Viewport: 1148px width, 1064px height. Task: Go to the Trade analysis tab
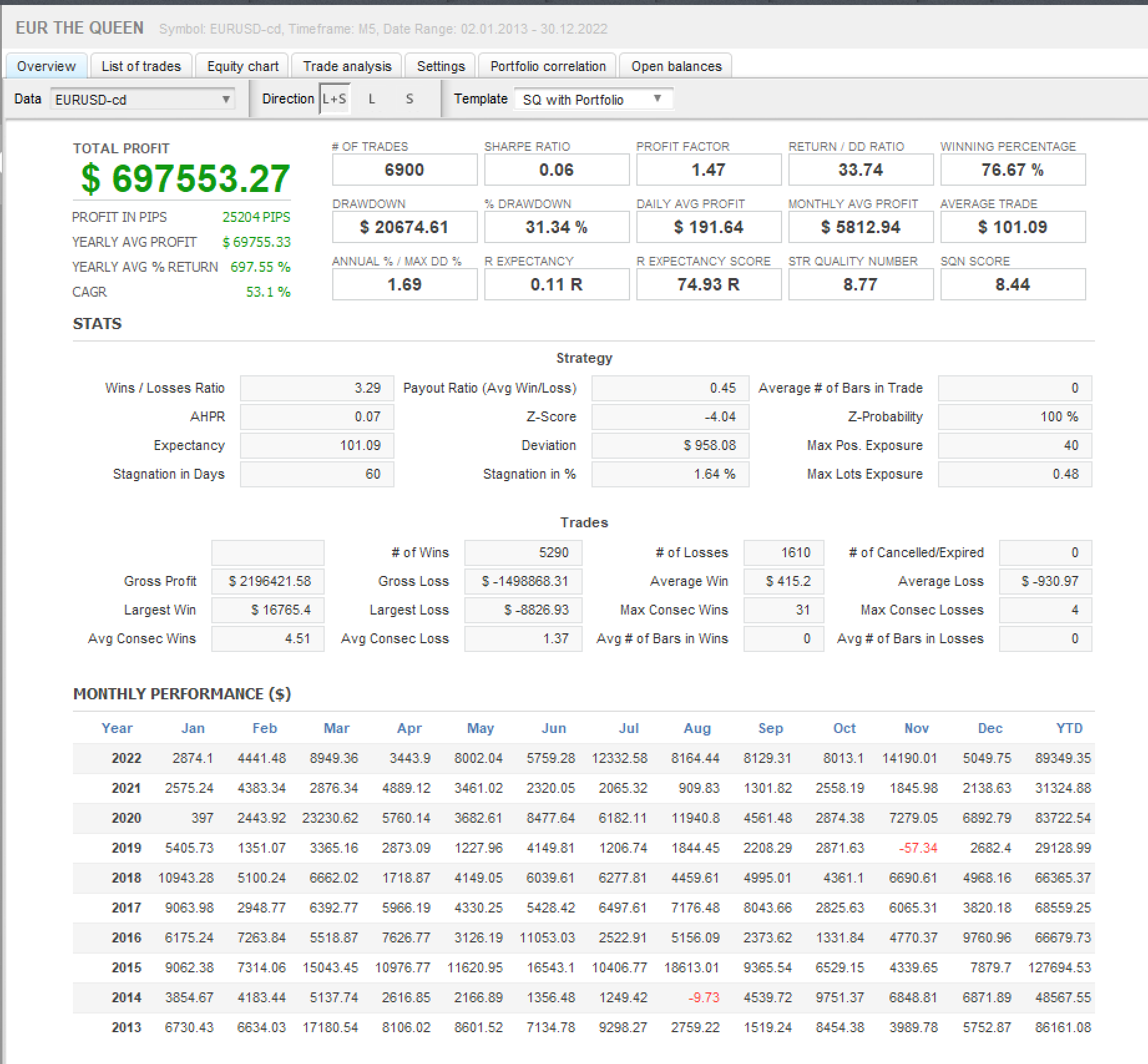coord(347,66)
